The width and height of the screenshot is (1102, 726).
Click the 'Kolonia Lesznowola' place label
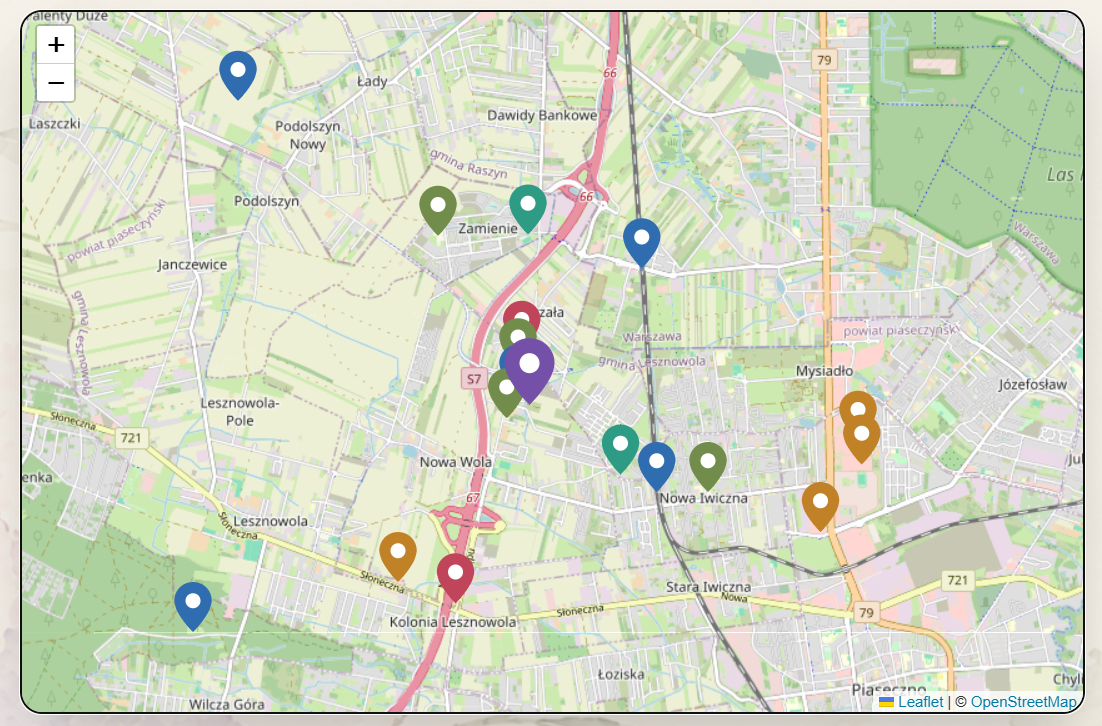[453, 622]
